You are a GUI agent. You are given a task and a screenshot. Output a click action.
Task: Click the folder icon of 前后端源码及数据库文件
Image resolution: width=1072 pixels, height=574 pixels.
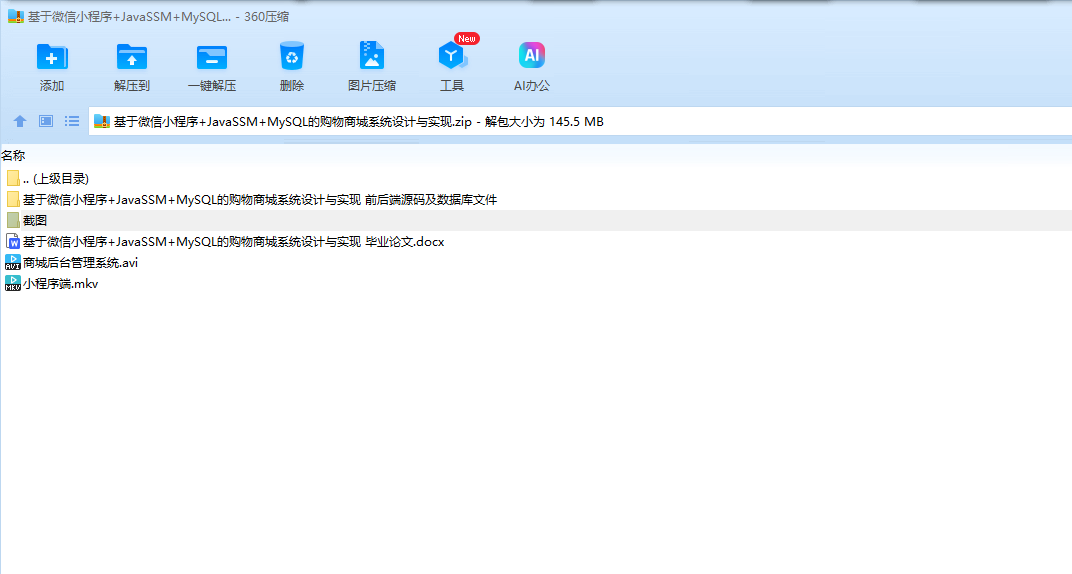click(13, 200)
